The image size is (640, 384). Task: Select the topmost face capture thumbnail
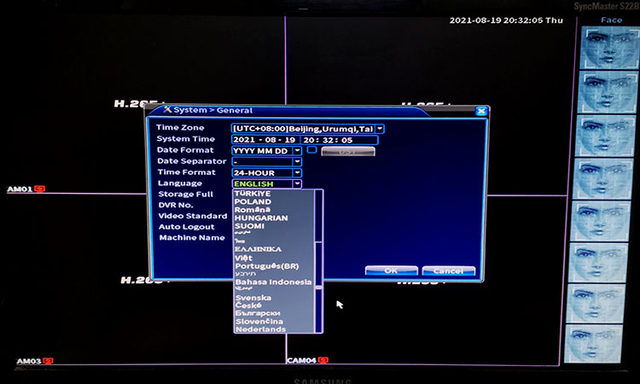pos(609,48)
